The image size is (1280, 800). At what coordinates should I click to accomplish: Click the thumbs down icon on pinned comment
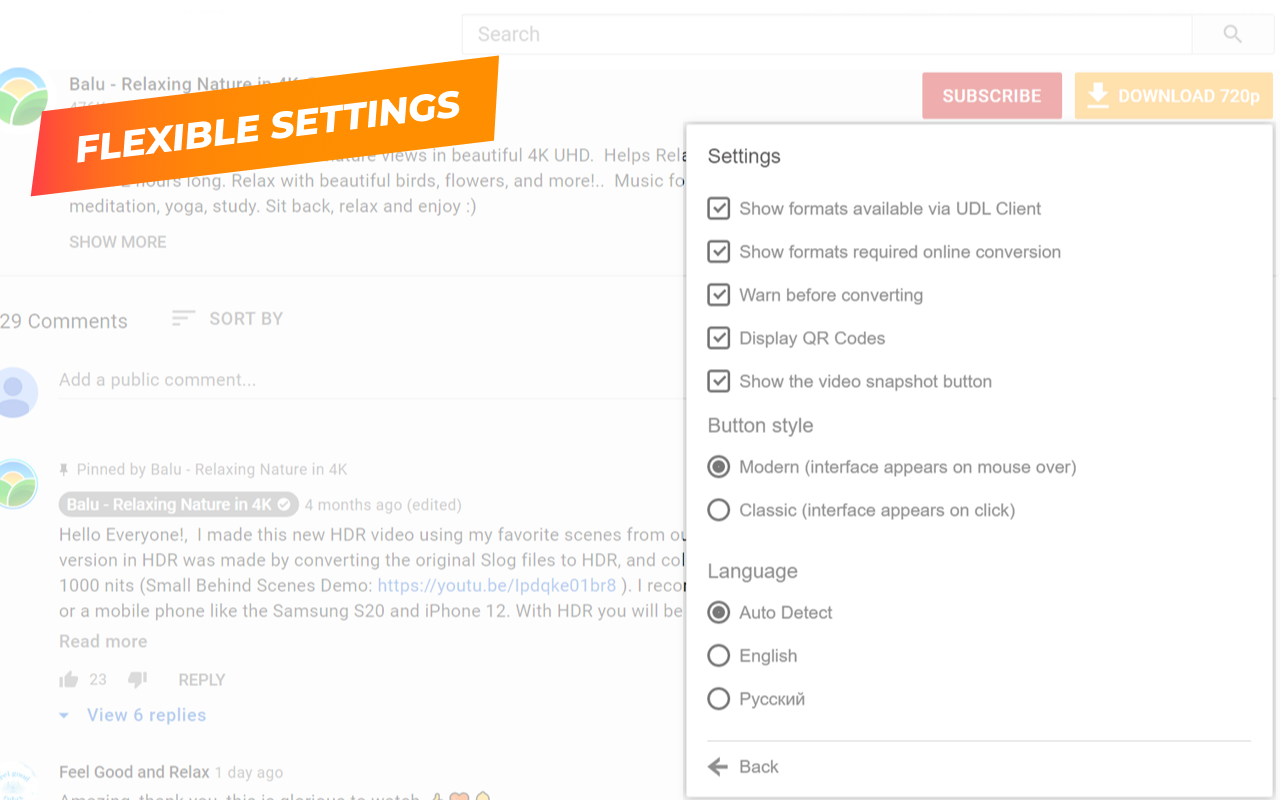tap(137, 680)
